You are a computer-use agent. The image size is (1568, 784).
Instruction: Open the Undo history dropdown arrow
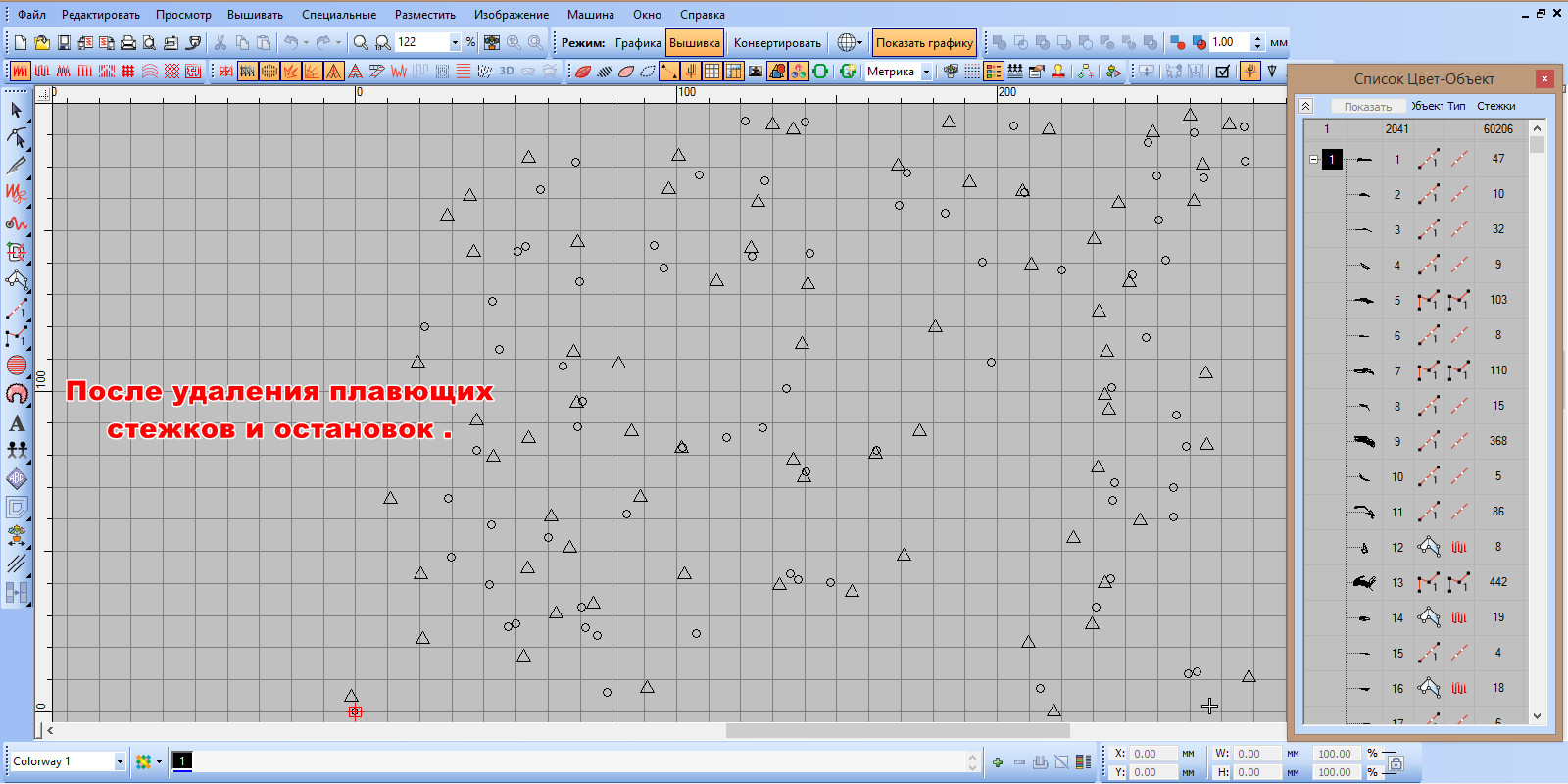[306, 42]
